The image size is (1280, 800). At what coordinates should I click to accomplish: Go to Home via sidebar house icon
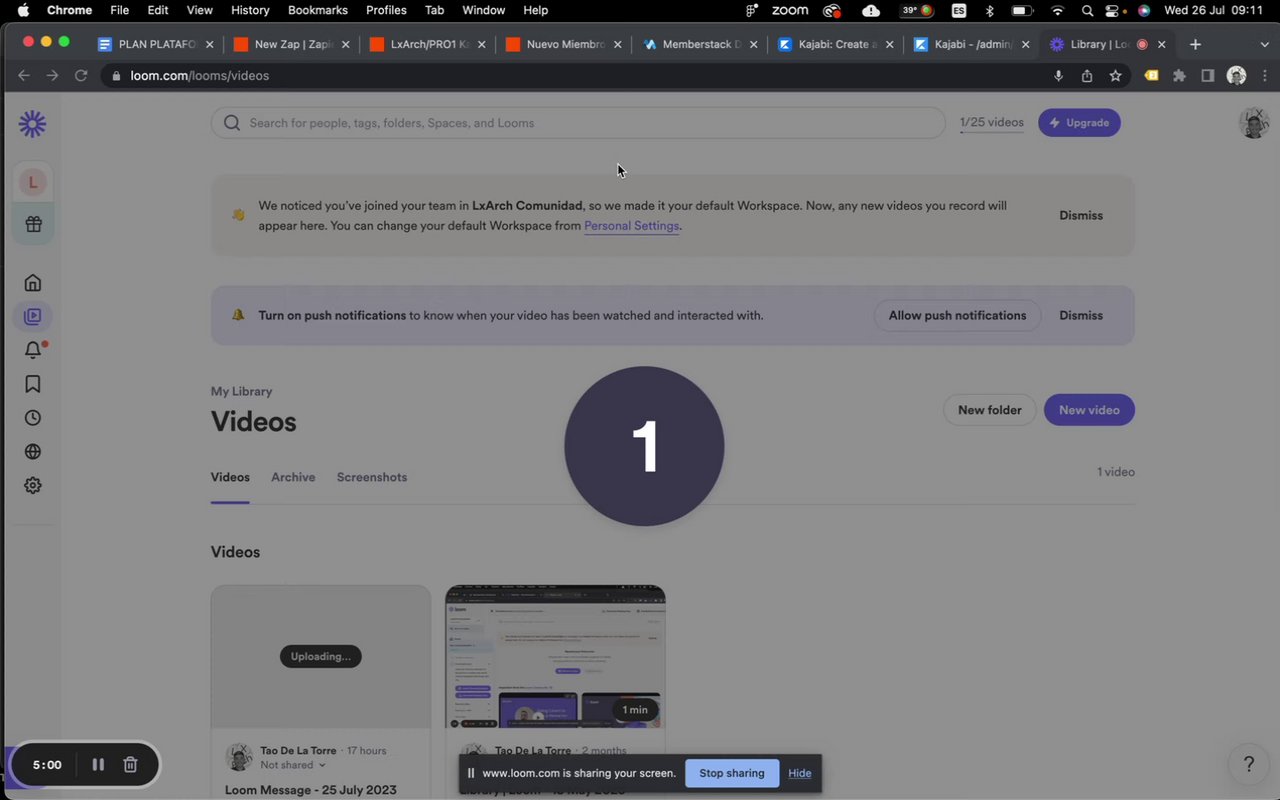pos(33,283)
